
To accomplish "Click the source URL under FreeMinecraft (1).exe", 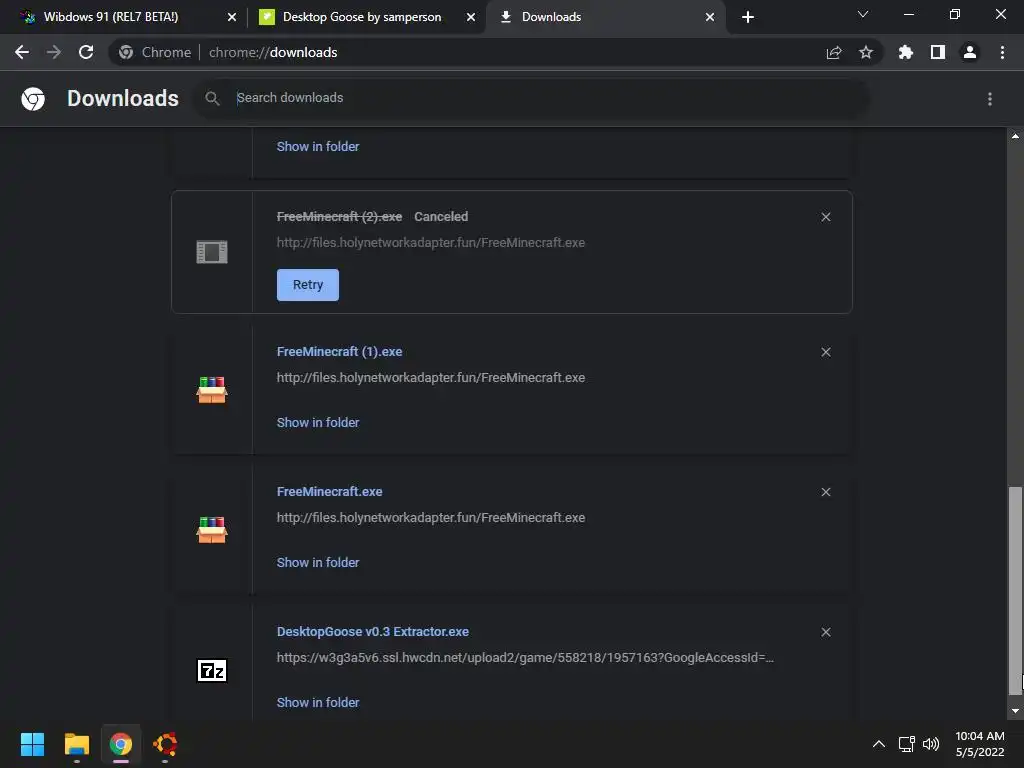I will pyautogui.click(x=431, y=377).
